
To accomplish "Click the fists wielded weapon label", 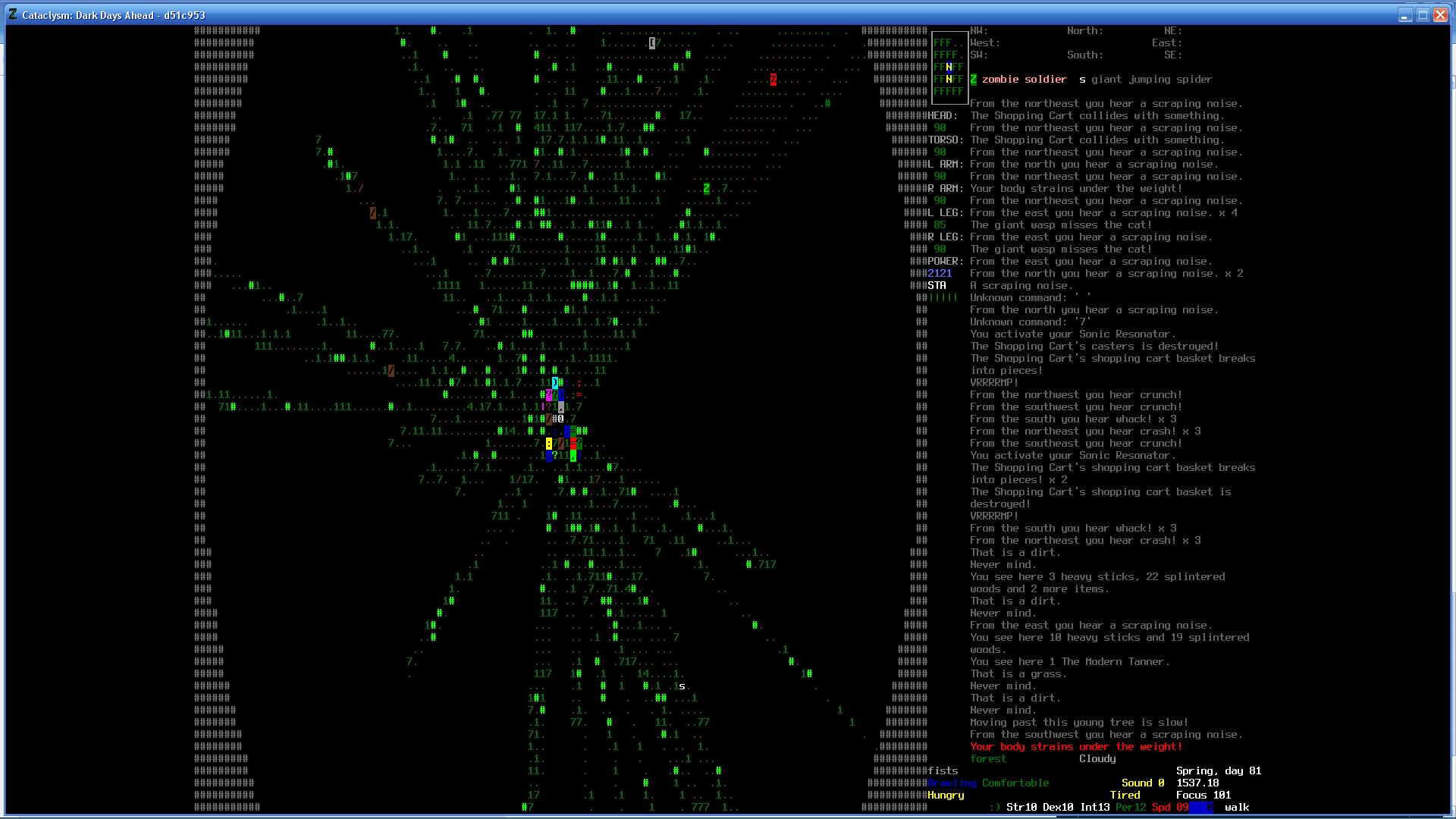I will pyautogui.click(x=943, y=771).
